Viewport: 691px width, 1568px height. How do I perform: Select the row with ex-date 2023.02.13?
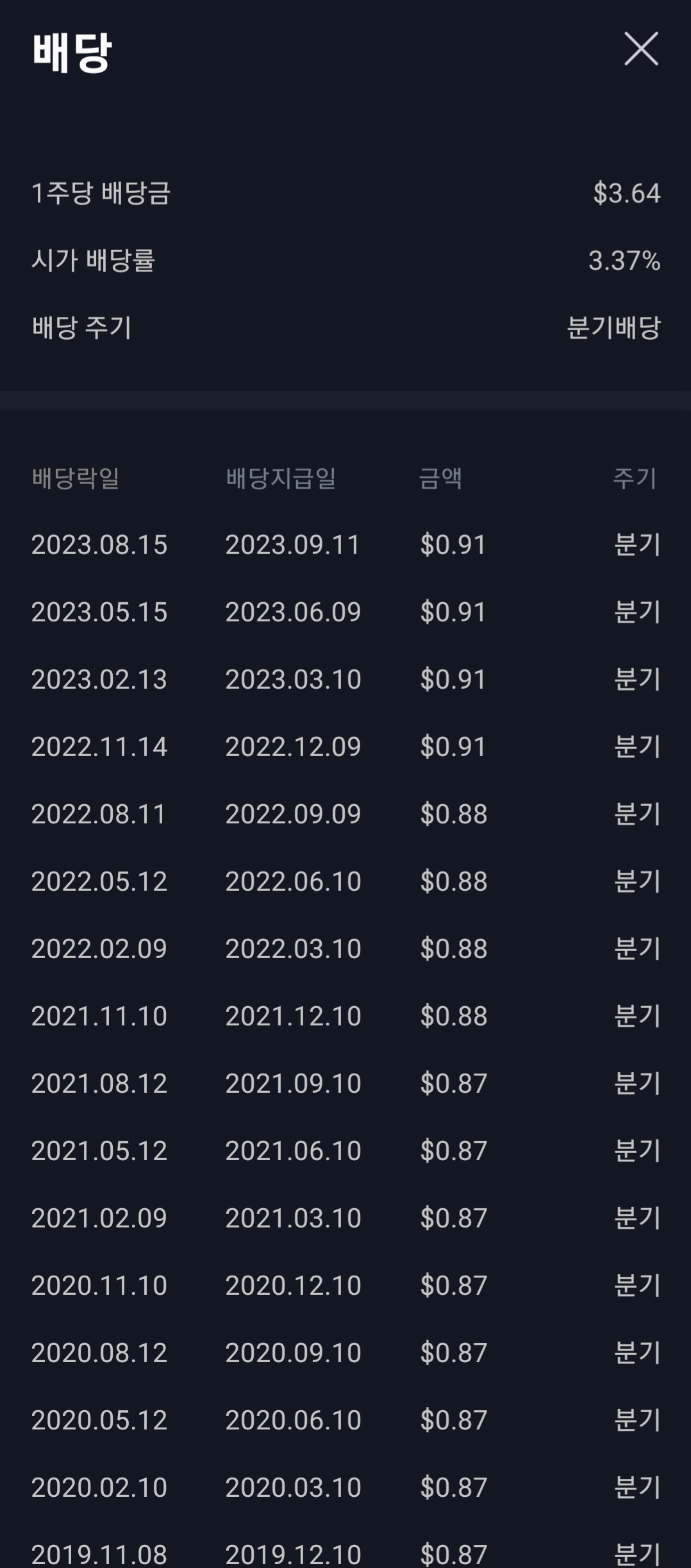click(345, 679)
